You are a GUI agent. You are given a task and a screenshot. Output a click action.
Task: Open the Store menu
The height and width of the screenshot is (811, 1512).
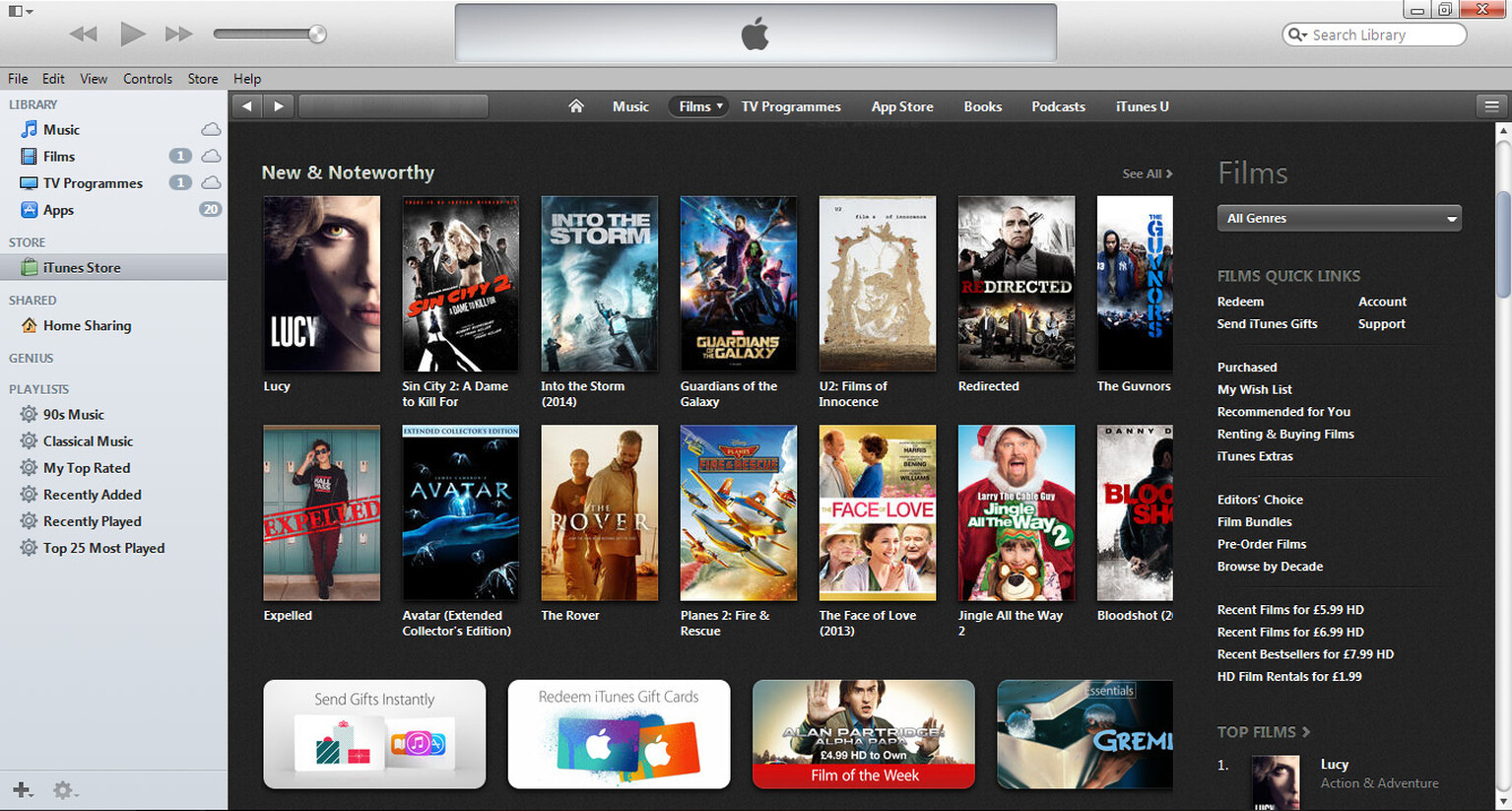tap(203, 79)
